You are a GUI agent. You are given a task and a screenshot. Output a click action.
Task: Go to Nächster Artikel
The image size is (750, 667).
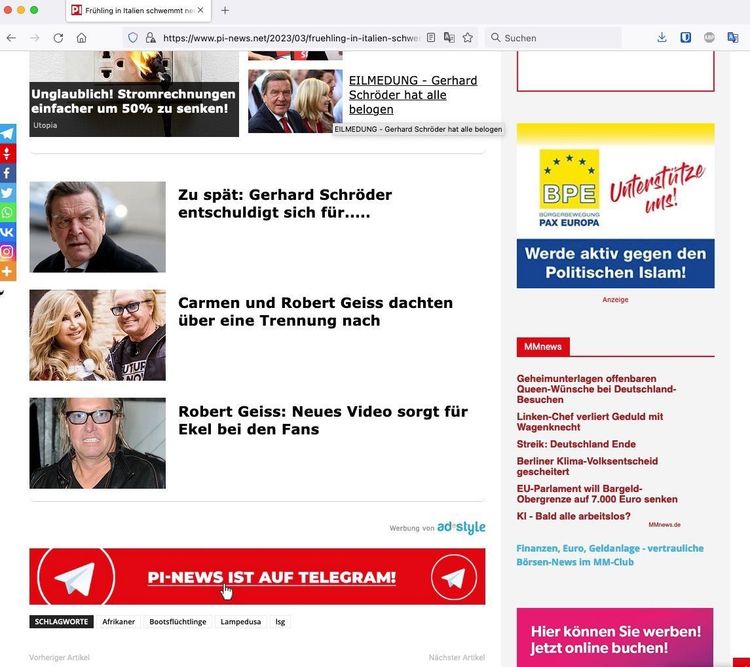457,657
